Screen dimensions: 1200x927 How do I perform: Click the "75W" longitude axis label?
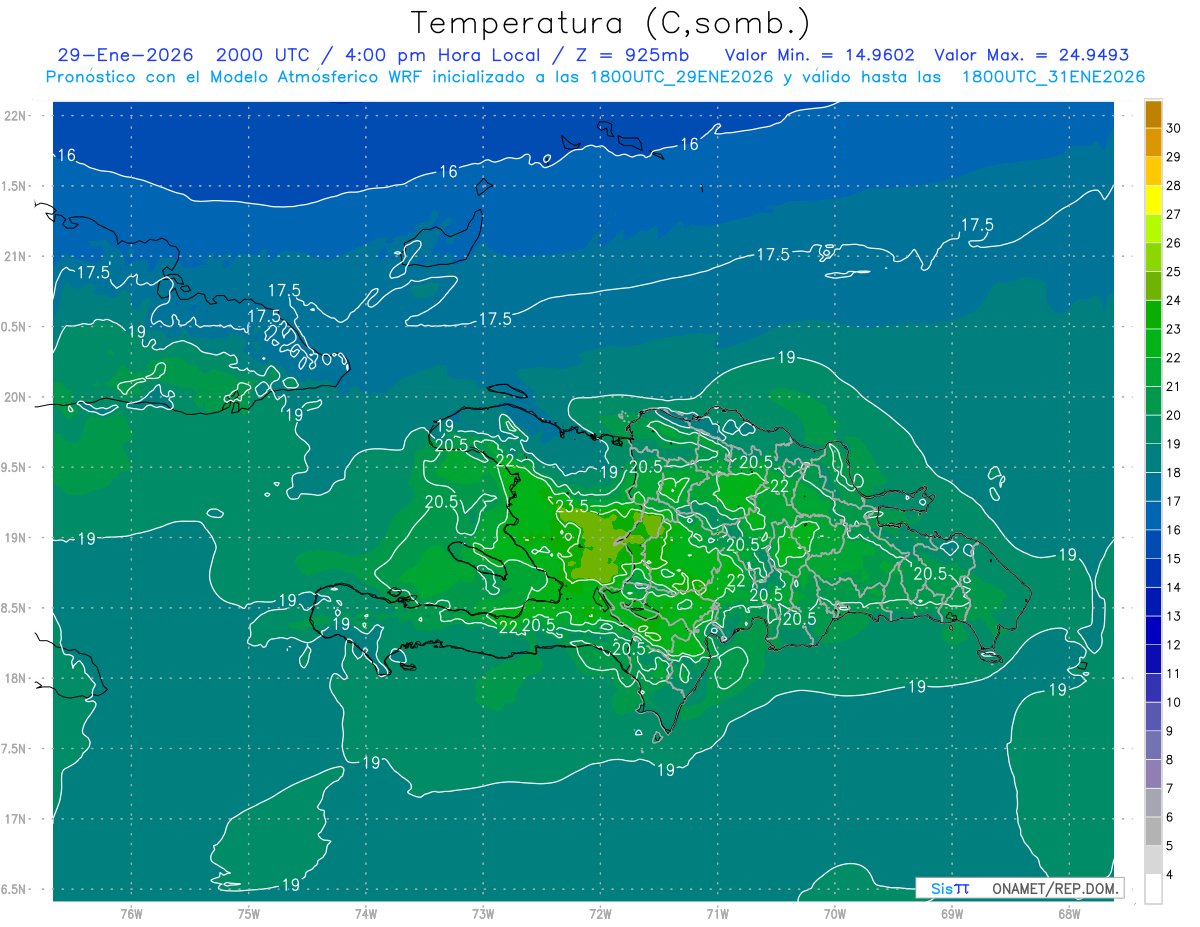point(249,914)
